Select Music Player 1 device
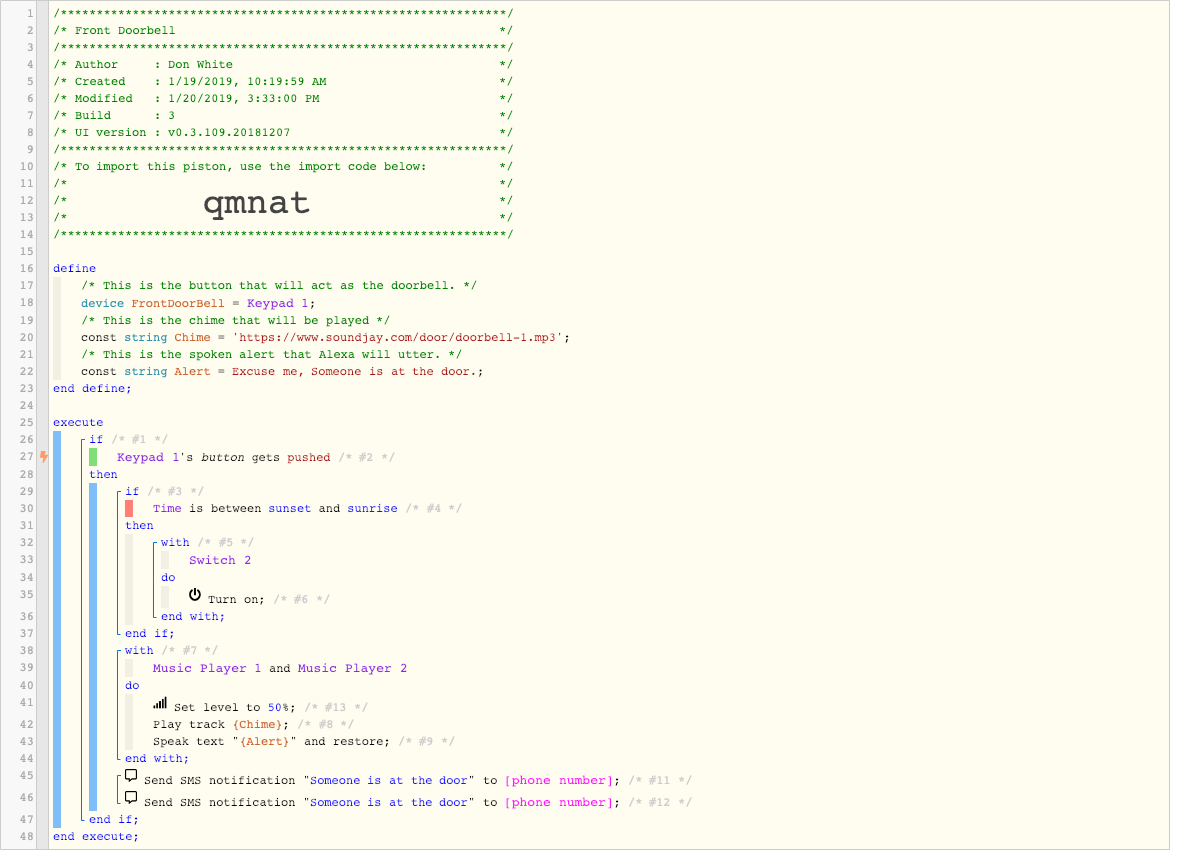Image resolution: width=1178 pixels, height=852 pixels. 207,668
